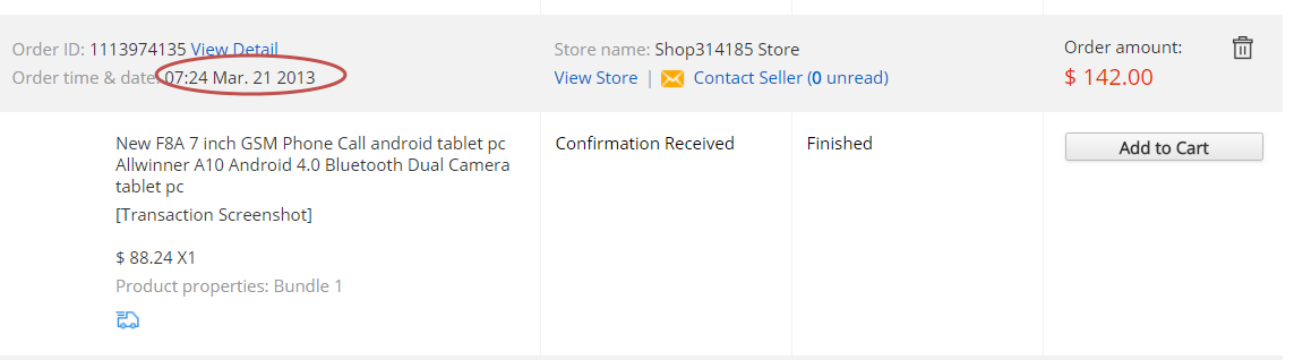The width and height of the screenshot is (1303, 360).
Task: Click the Order time & date label
Action: pyautogui.click(x=85, y=77)
